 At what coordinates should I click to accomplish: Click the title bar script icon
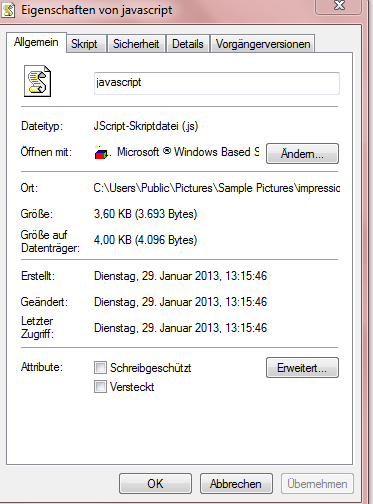[x=9, y=10]
